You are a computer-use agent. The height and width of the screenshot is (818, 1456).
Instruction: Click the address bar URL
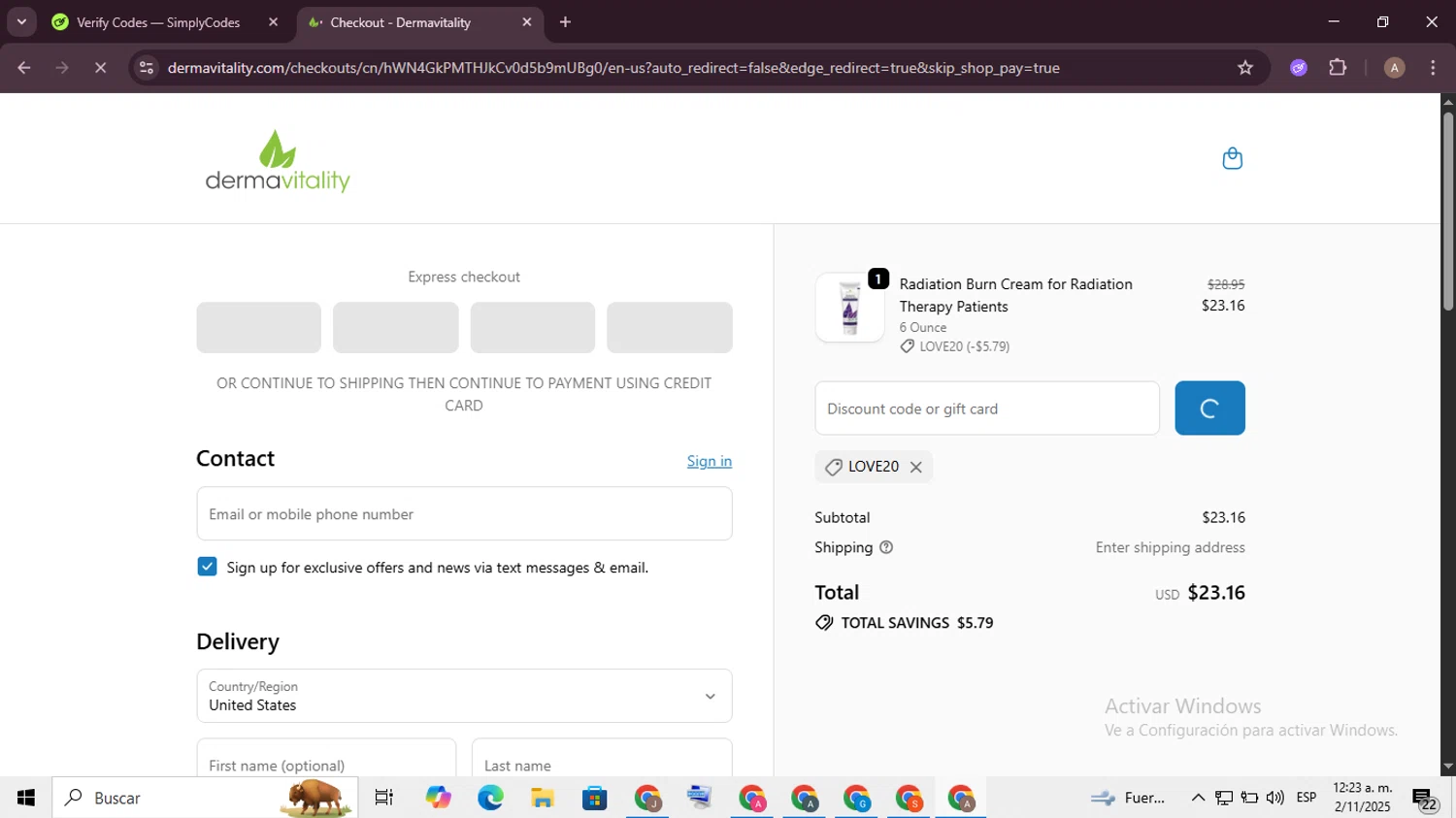613,68
